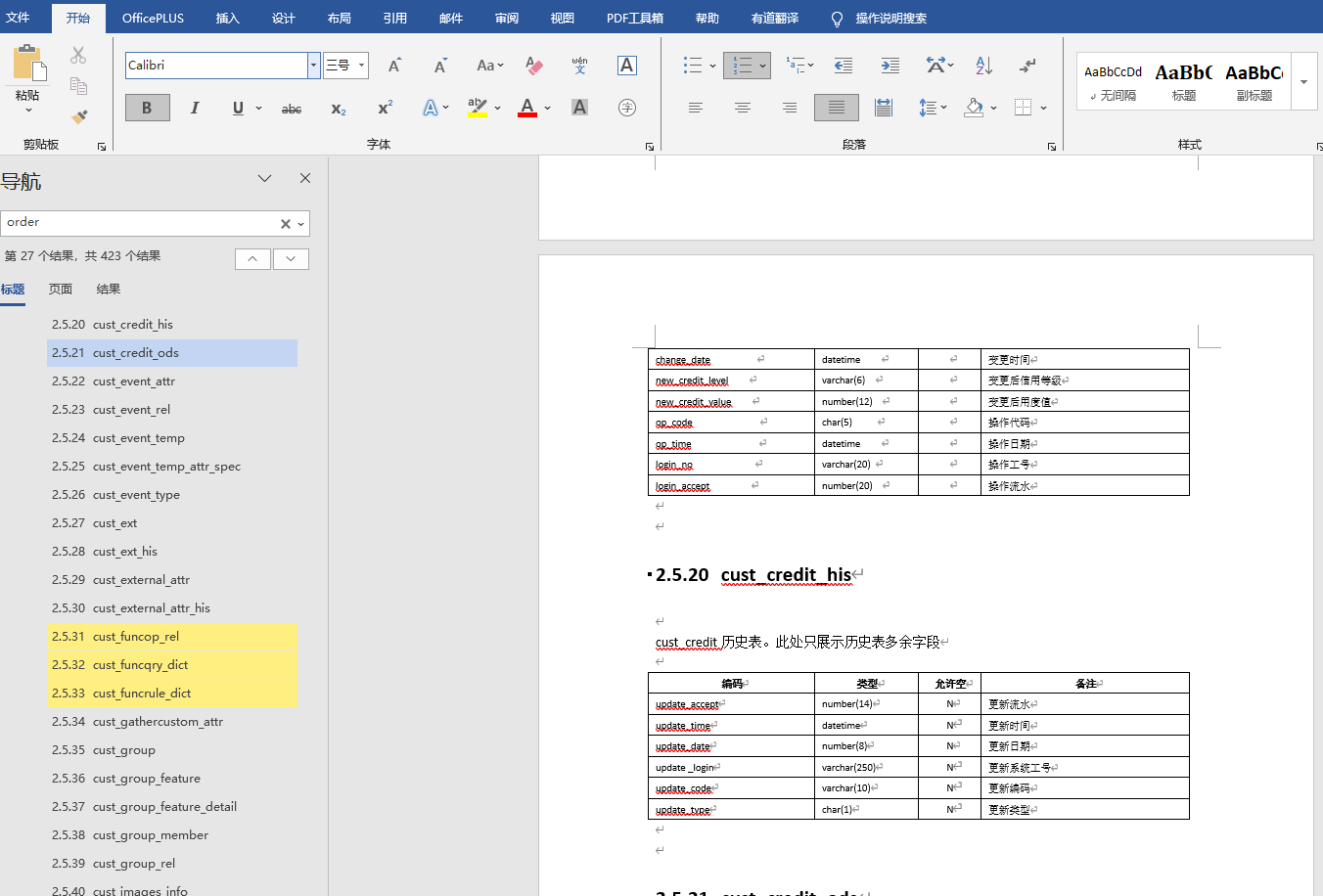Toggle justify alignment
The width and height of the screenshot is (1323, 896).
click(837, 108)
